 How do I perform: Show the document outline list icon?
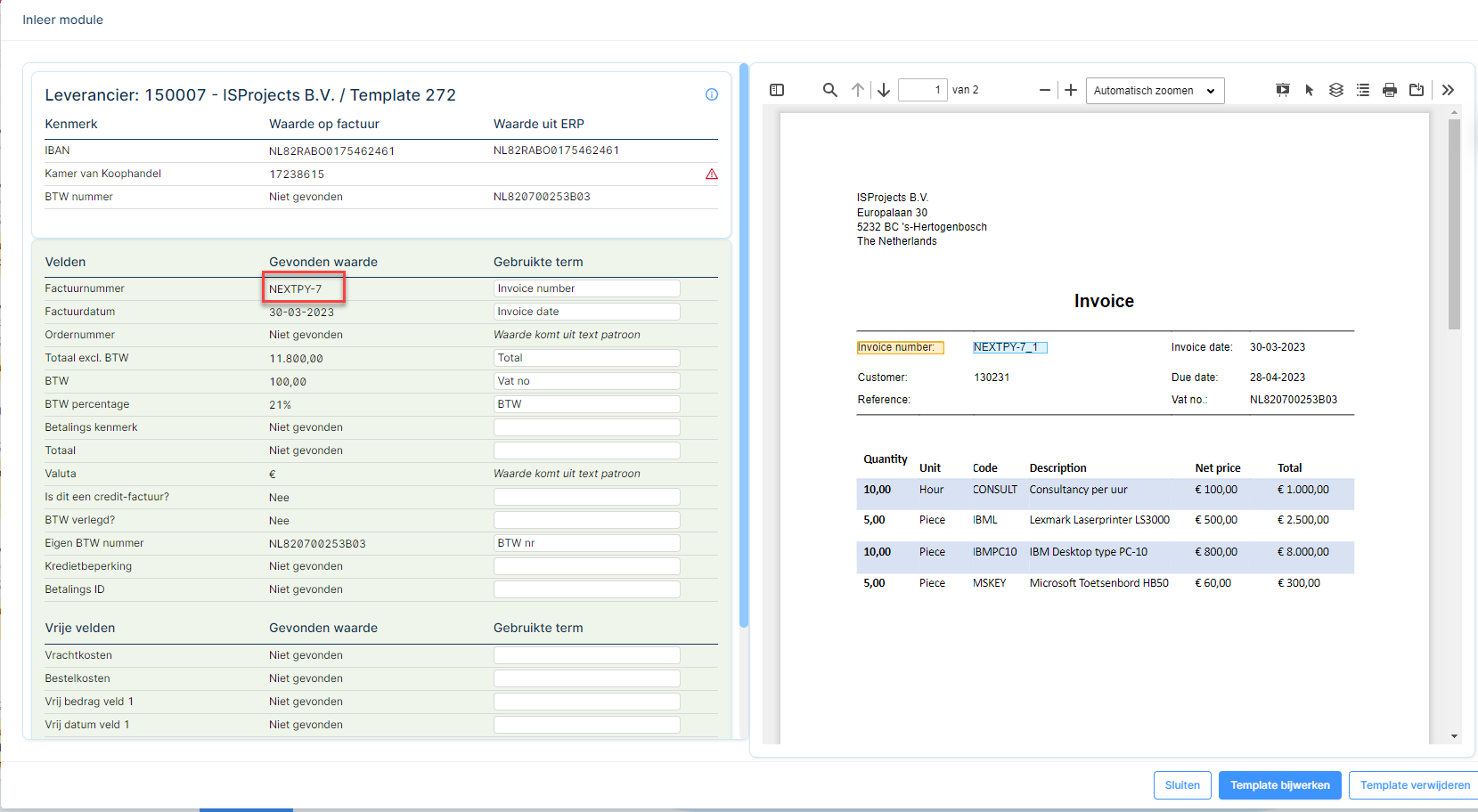1363,90
